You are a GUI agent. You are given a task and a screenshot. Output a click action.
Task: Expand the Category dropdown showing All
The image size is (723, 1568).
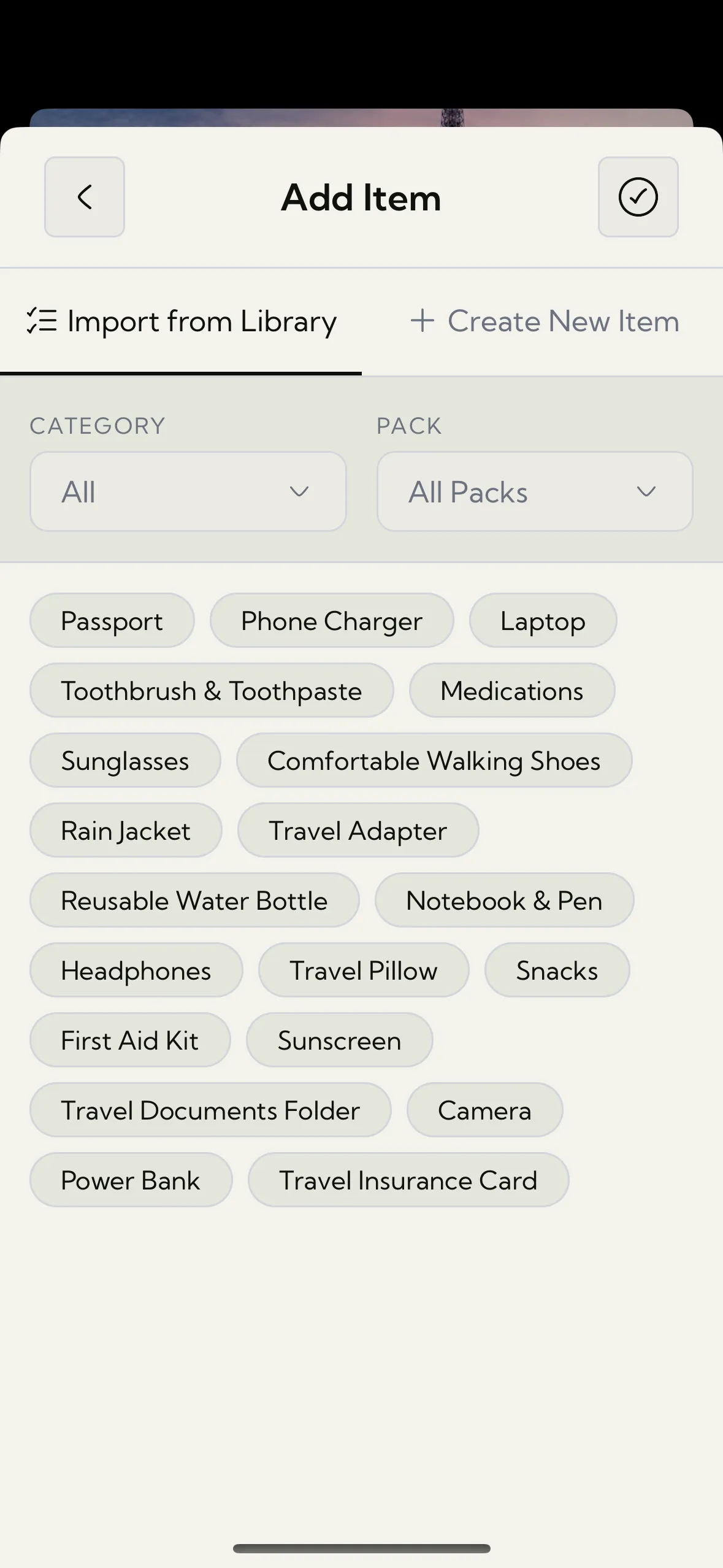tap(188, 491)
